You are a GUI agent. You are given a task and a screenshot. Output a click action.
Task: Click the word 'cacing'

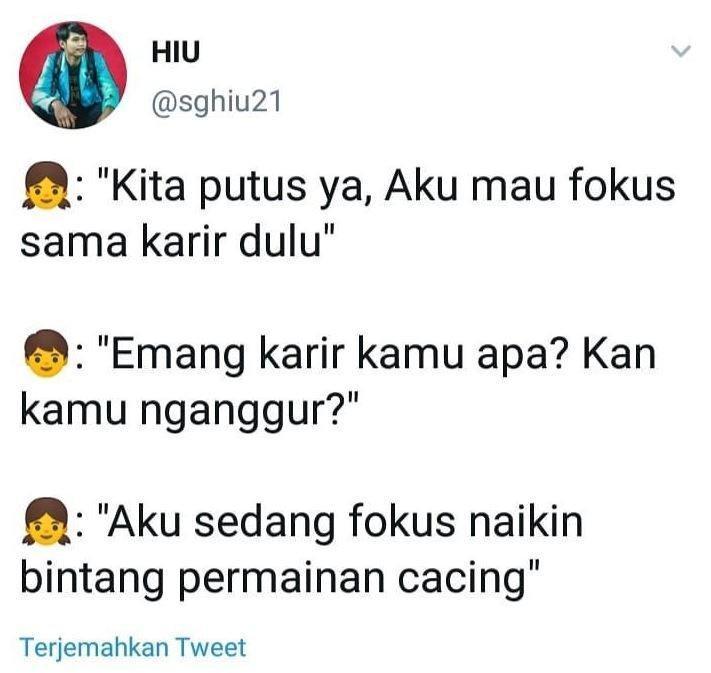pos(461,582)
